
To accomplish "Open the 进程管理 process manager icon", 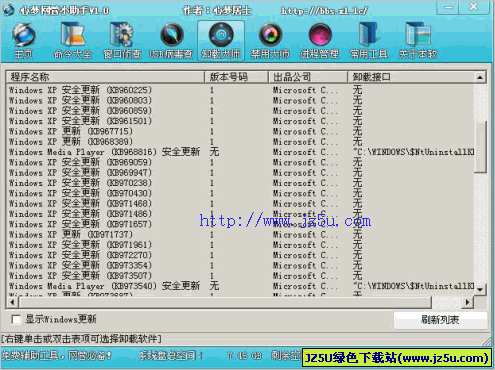I will (319, 41).
